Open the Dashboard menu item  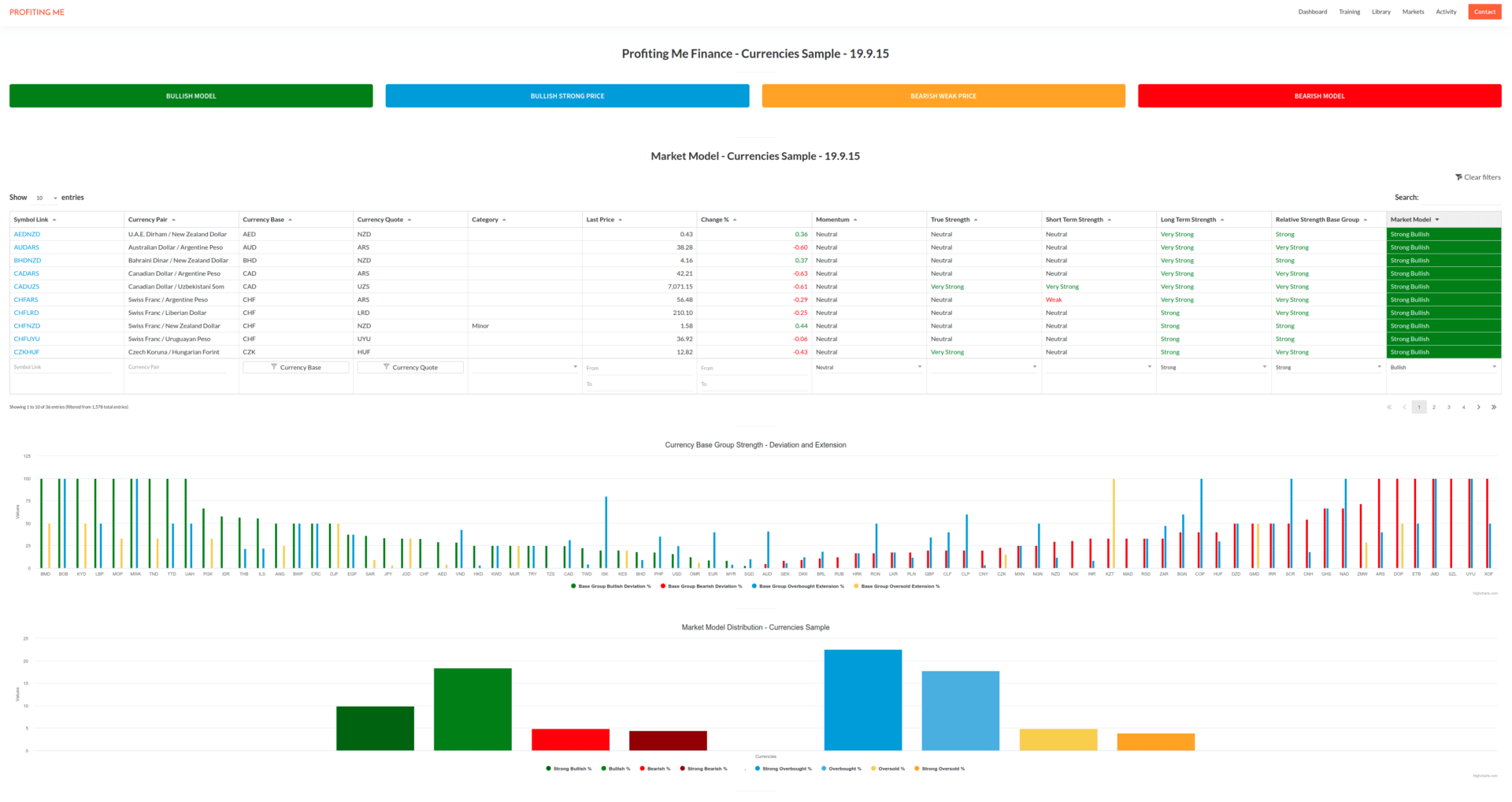point(1313,12)
